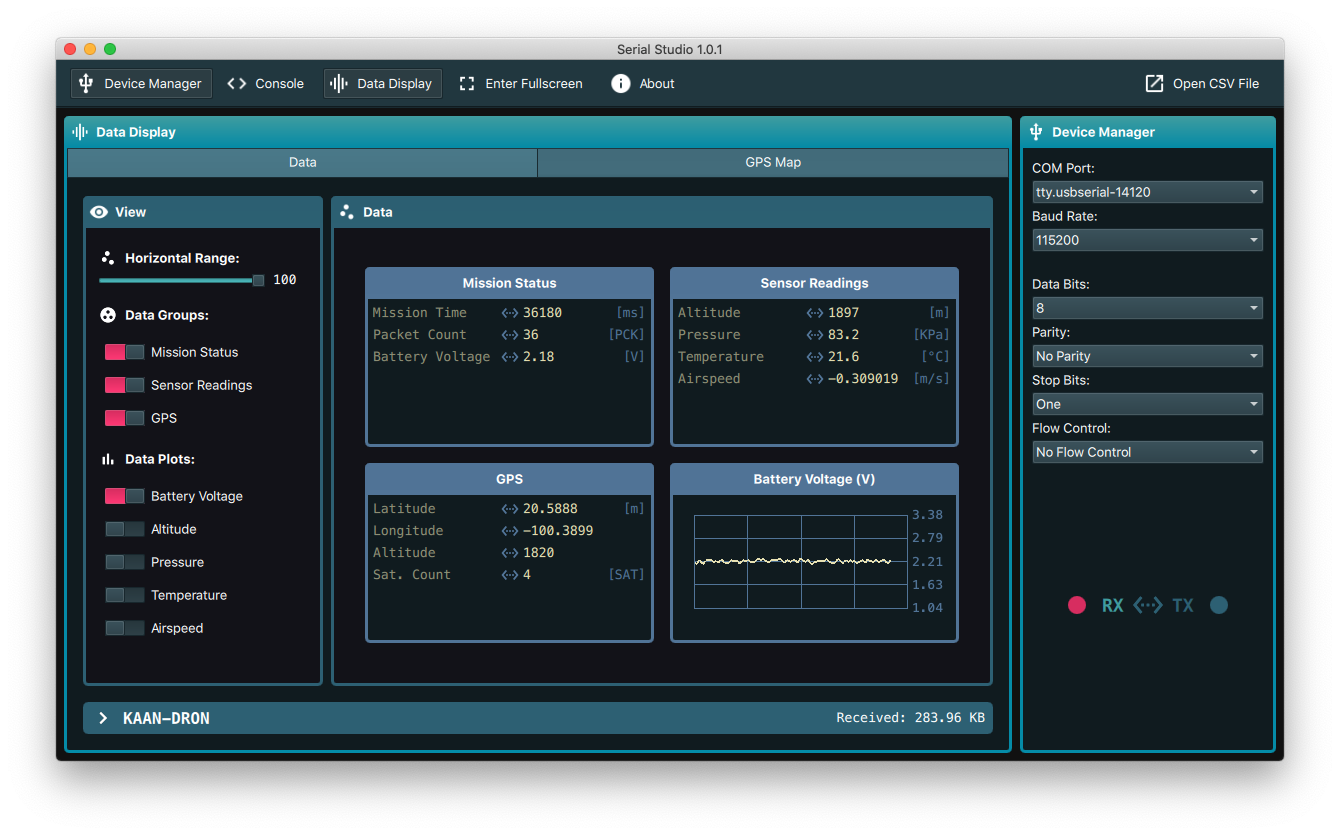Open the COM Port dropdown
Screen dimensions: 1340x835
(1147, 192)
